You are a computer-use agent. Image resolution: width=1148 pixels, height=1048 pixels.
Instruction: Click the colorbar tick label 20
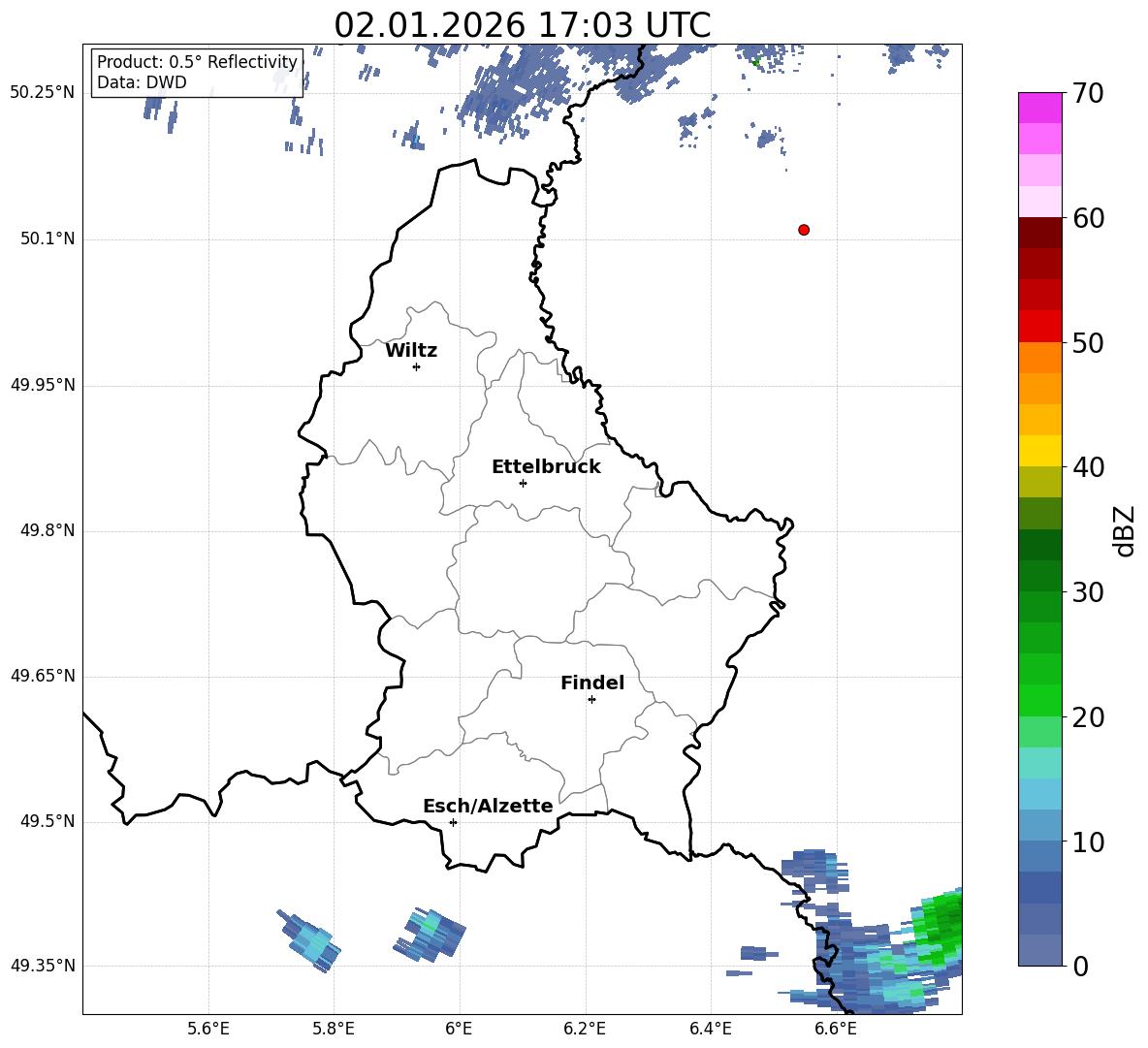1089,717
